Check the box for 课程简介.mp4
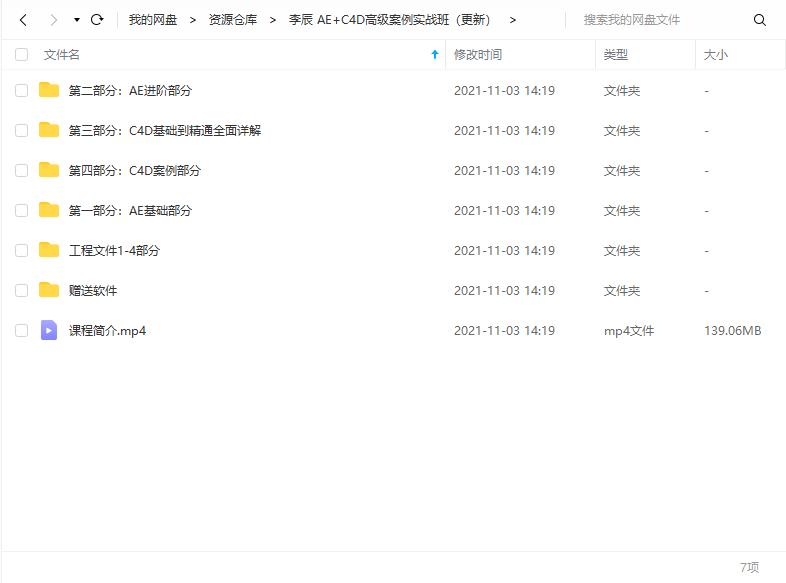The height and width of the screenshot is (583, 786). tap(22, 331)
